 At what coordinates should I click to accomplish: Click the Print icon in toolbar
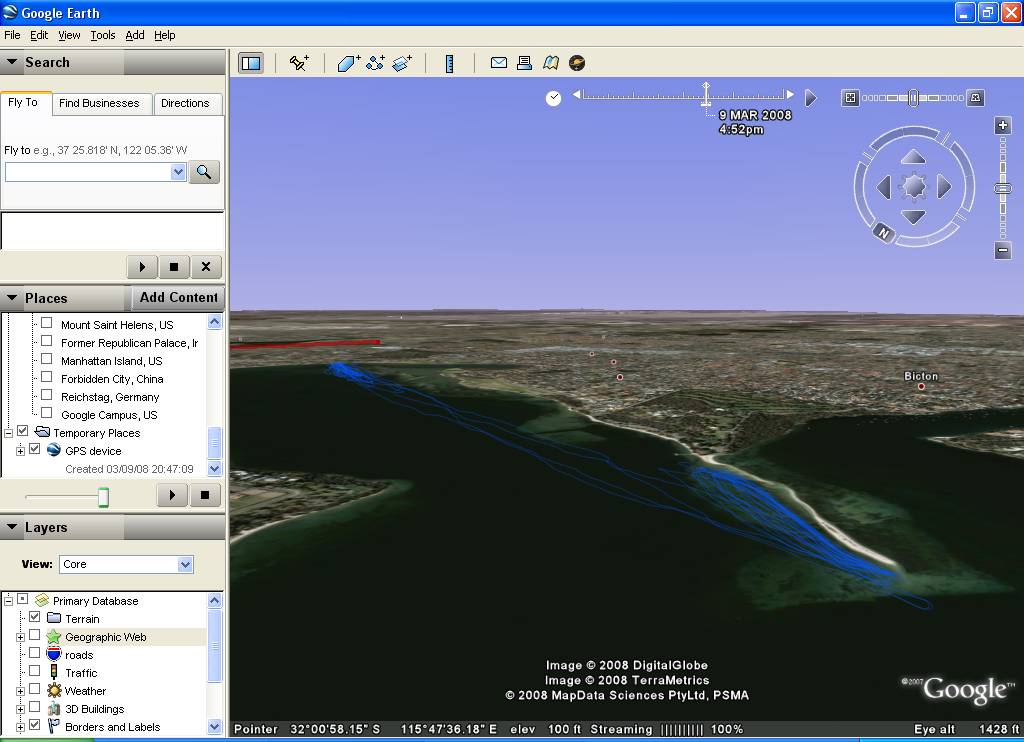524,63
